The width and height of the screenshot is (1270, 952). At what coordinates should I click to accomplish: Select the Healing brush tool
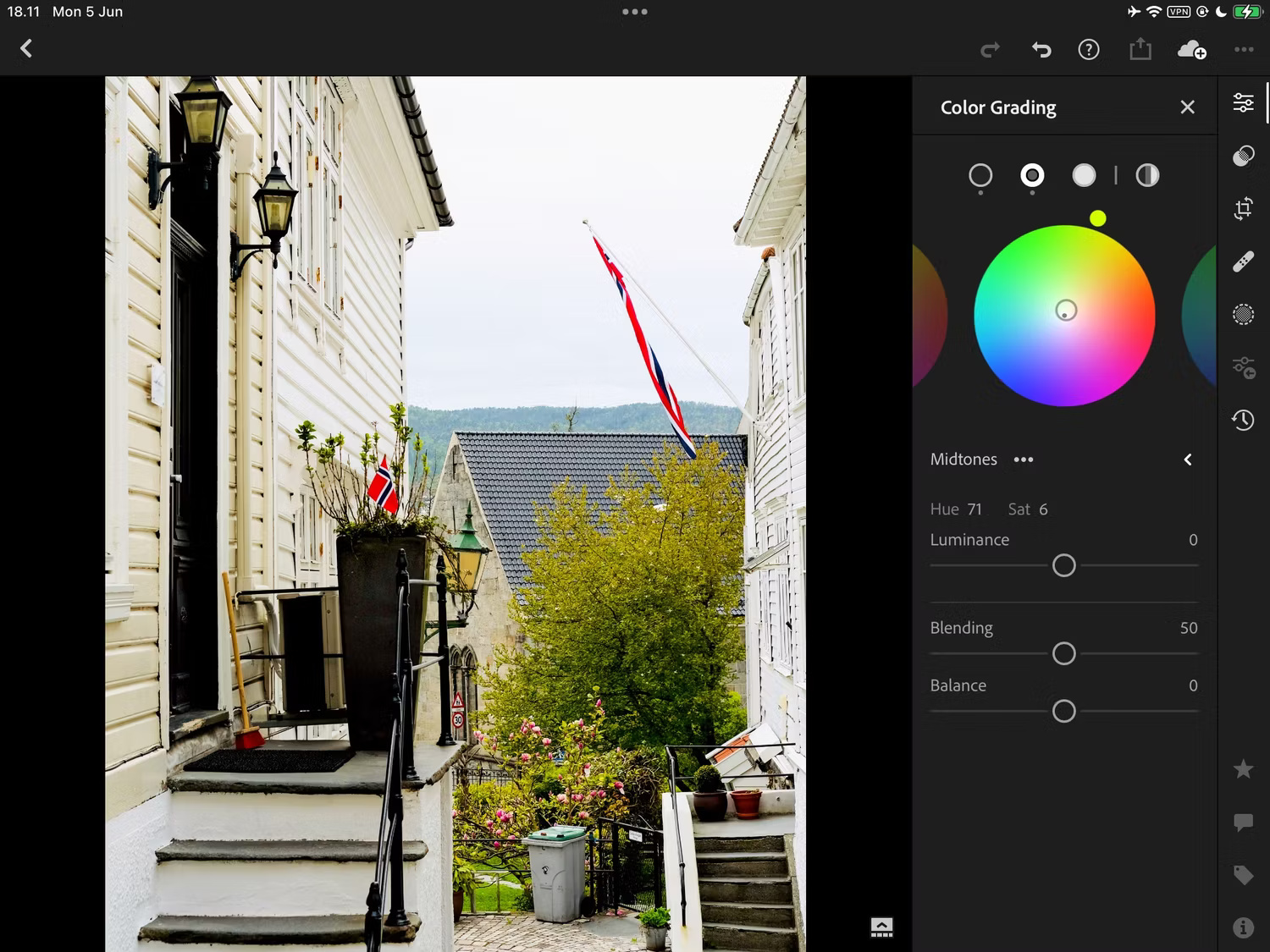point(1243,261)
